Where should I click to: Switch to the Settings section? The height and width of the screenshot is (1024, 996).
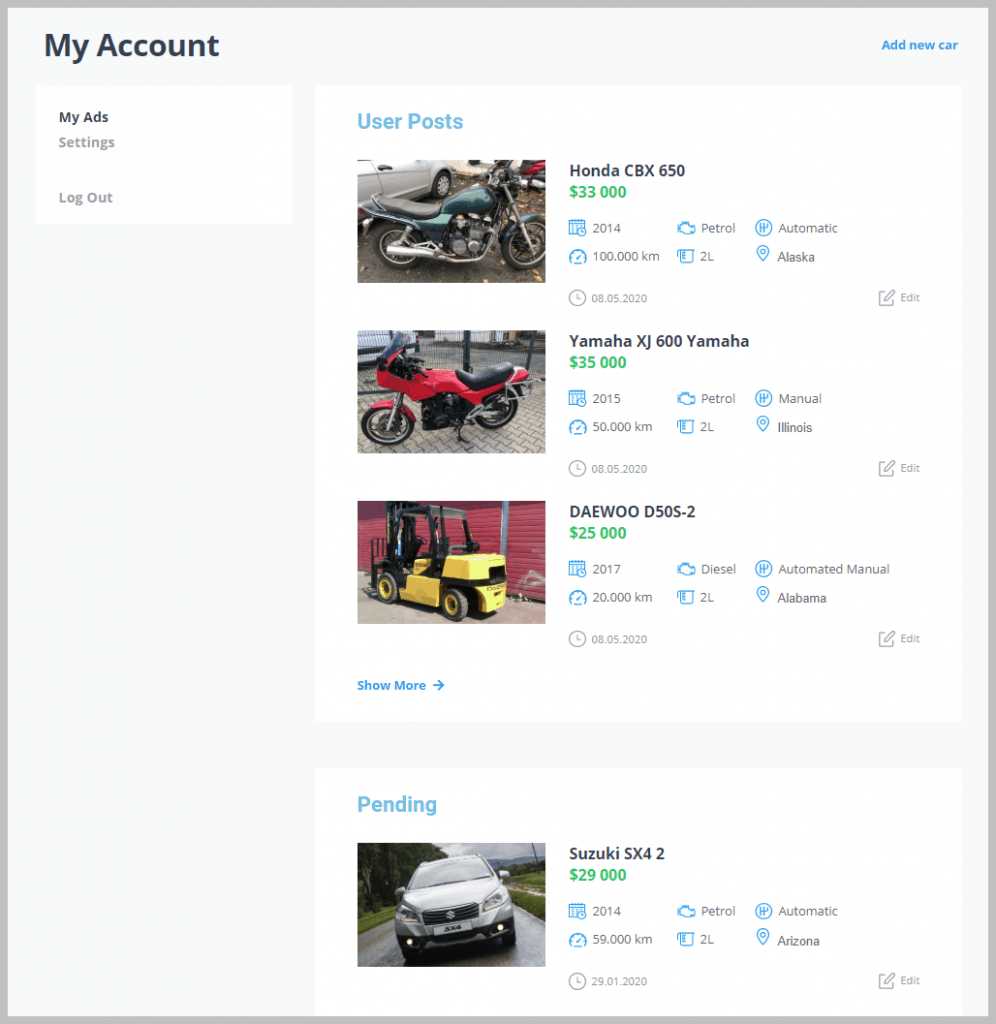click(86, 142)
